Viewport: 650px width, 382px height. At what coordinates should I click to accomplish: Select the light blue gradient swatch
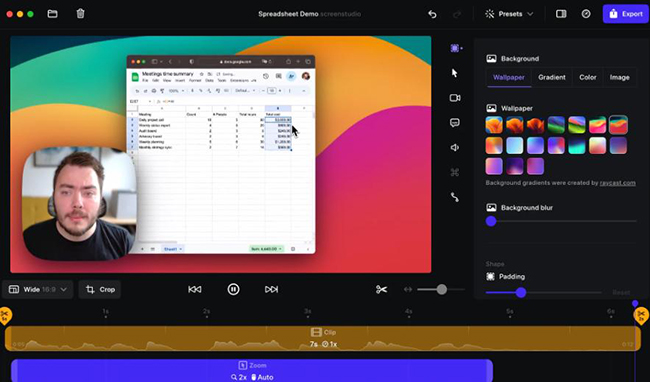tap(515, 146)
